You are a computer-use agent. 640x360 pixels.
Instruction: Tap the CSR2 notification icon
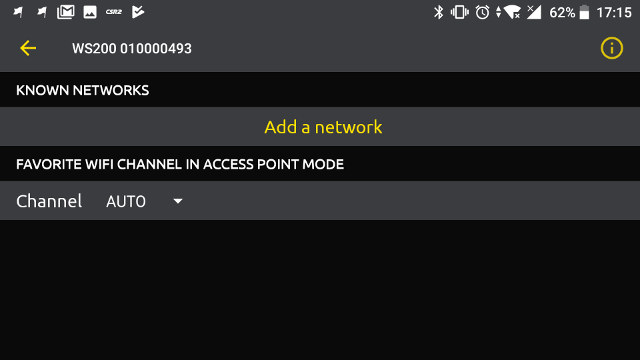pos(114,12)
